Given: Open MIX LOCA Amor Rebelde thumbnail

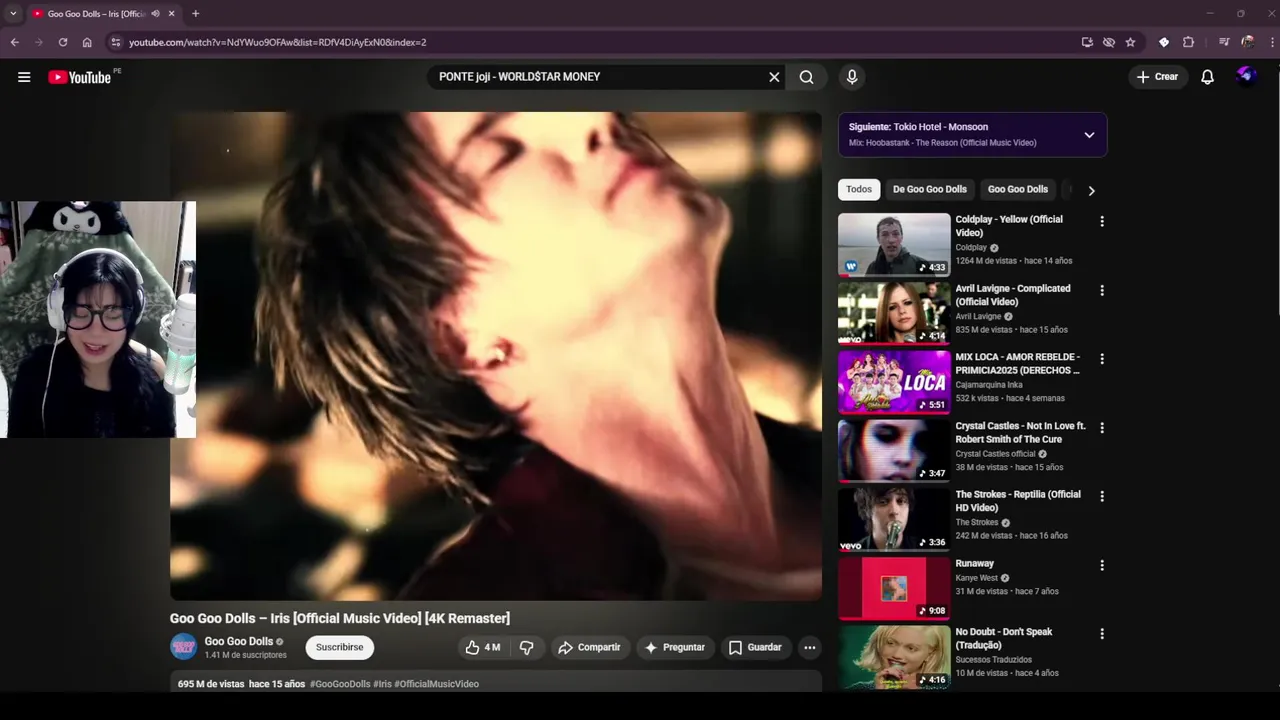Looking at the screenshot, I should (894, 381).
